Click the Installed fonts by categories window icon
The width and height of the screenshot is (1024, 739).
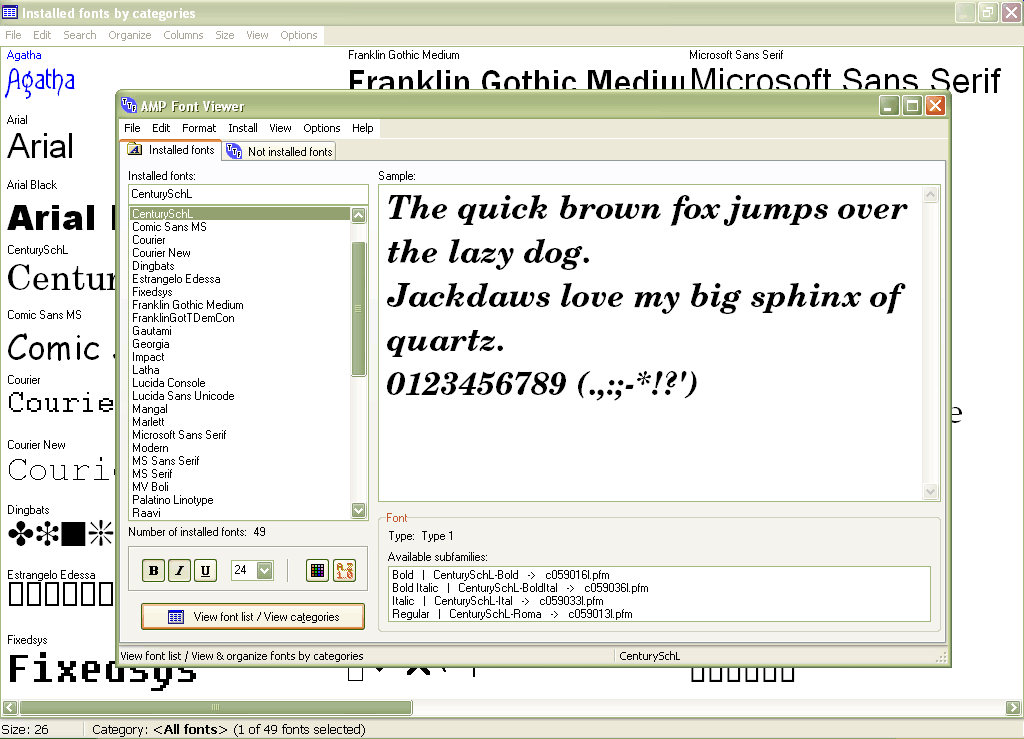click(10, 13)
